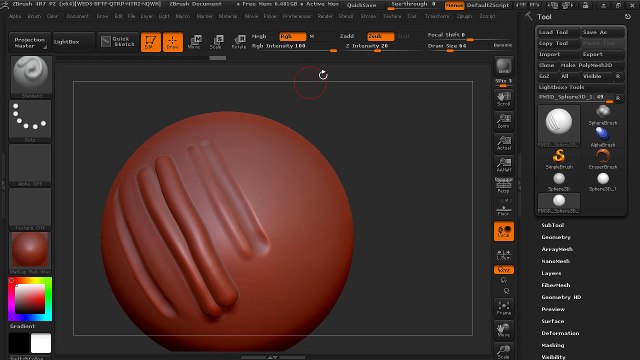The height and width of the screenshot is (360, 640).
Task: Adjust the Rgb Intensity slider
Action: click(294, 47)
